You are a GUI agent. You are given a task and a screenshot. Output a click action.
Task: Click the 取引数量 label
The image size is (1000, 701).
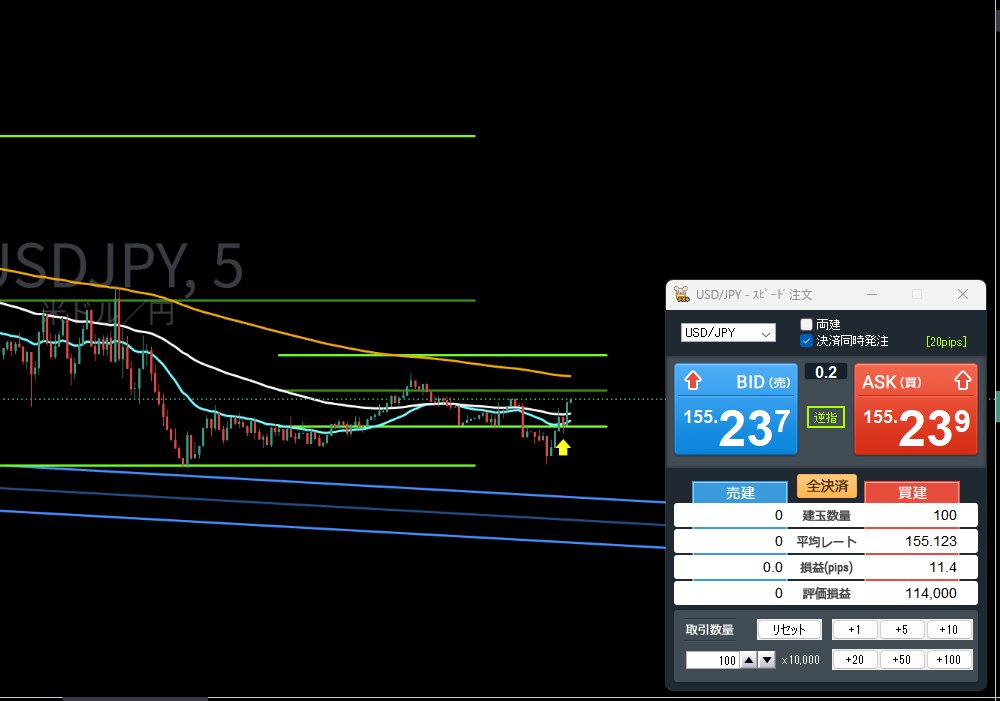[709, 630]
